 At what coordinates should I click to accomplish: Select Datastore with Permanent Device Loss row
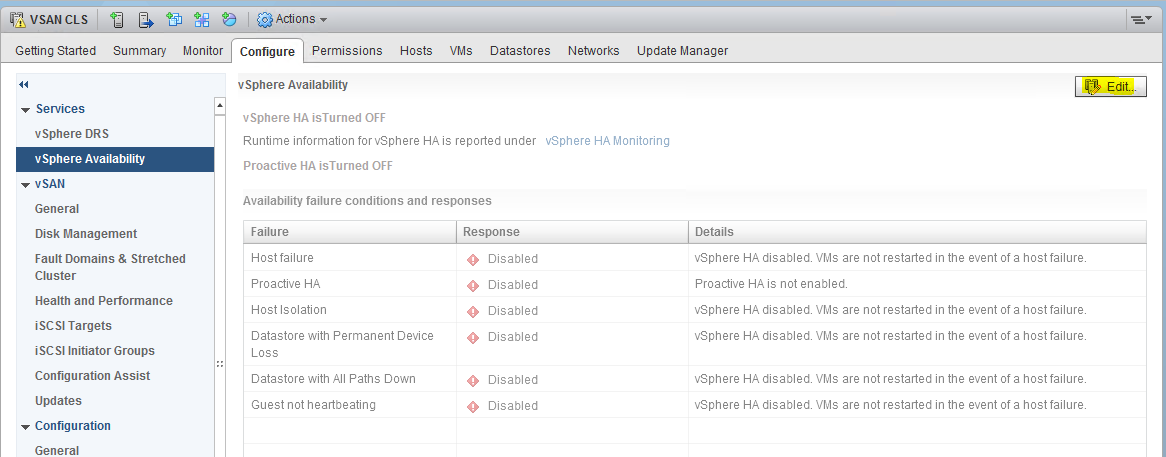point(695,344)
